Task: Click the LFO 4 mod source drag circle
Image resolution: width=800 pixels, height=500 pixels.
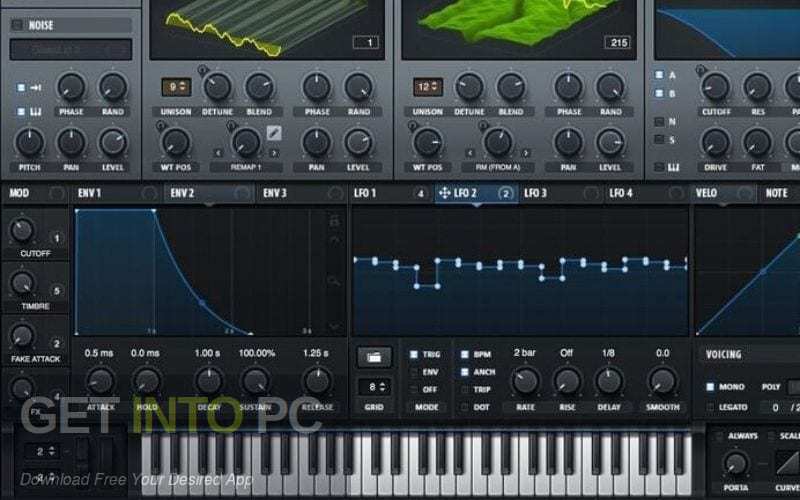Action: tap(676, 193)
